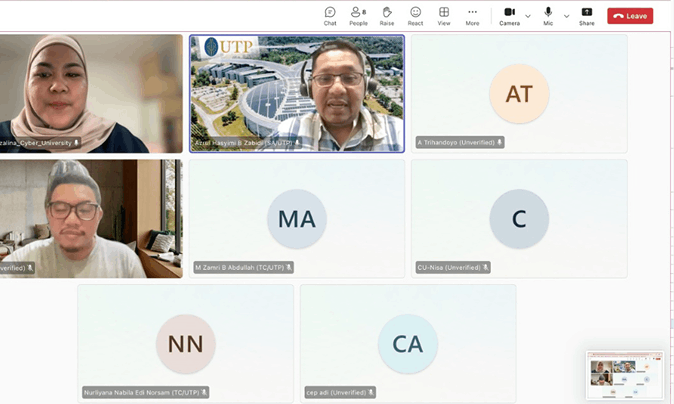Image resolution: width=674 pixels, height=404 pixels.
Task: Click muted mic icon beside CU-Nisa
Action: coord(485,267)
